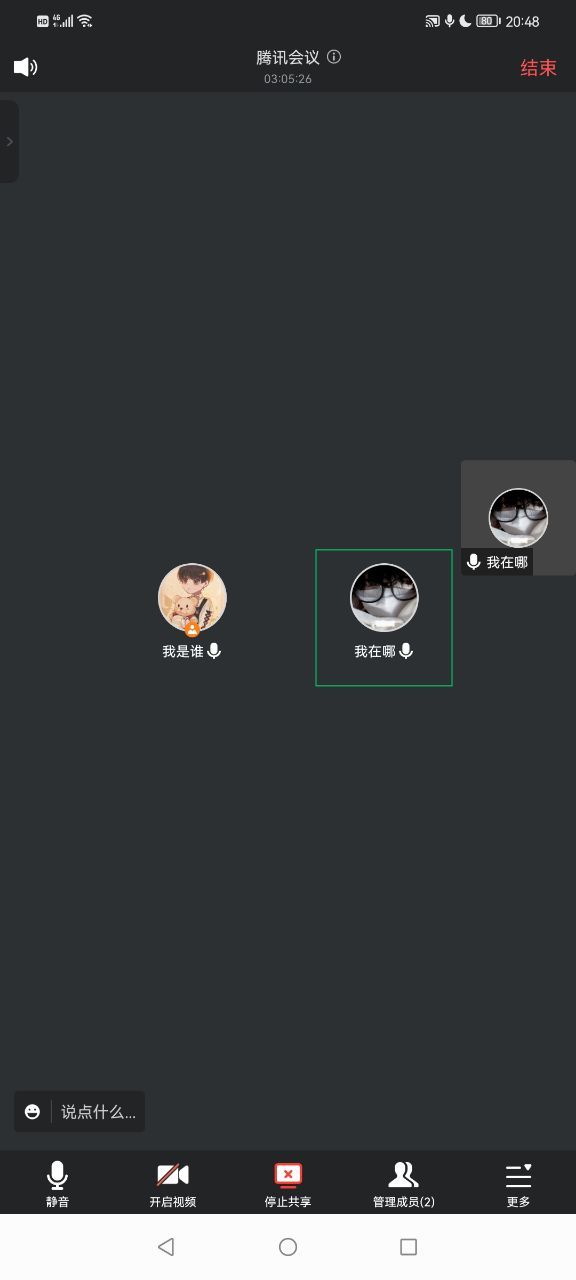Image resolution: width=576 pixels, height=1280 pixels.
Task: Stop screen sharing via 停止共享
Action: click(x=288, y=1185)
